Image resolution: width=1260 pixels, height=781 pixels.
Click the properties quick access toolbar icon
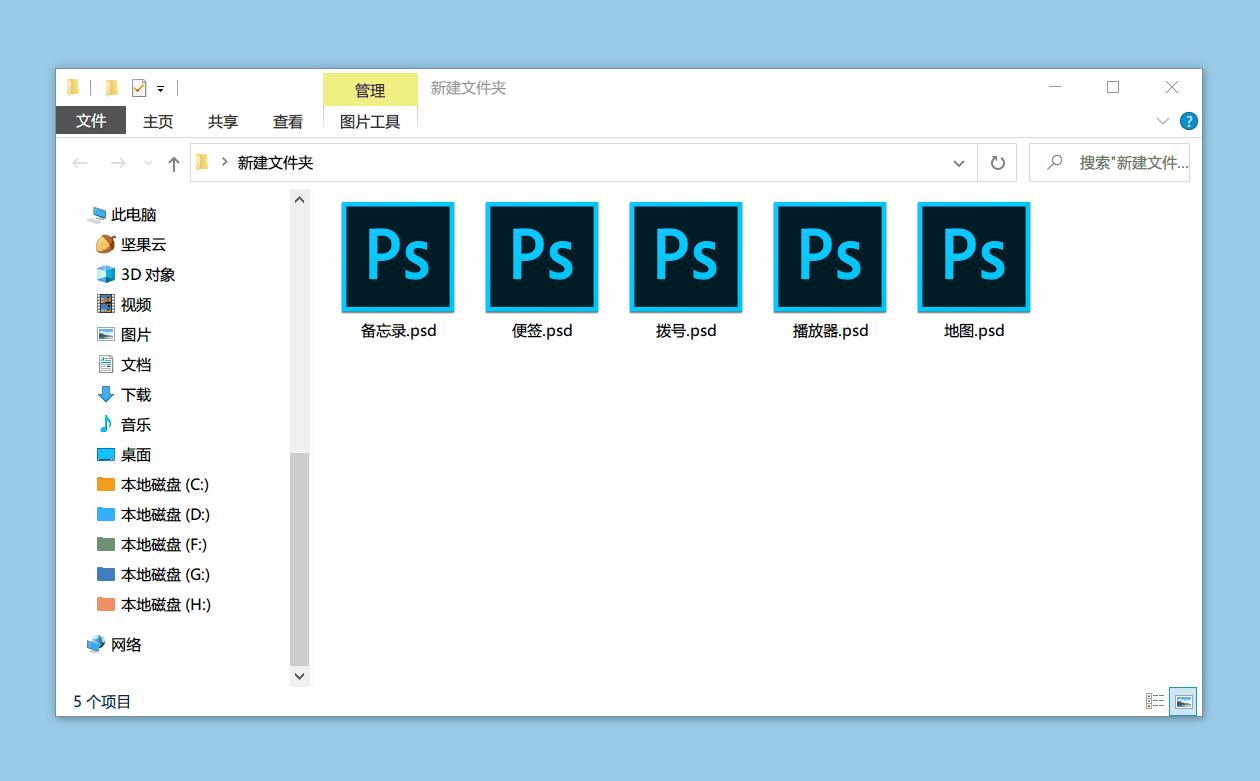[139, 88]
